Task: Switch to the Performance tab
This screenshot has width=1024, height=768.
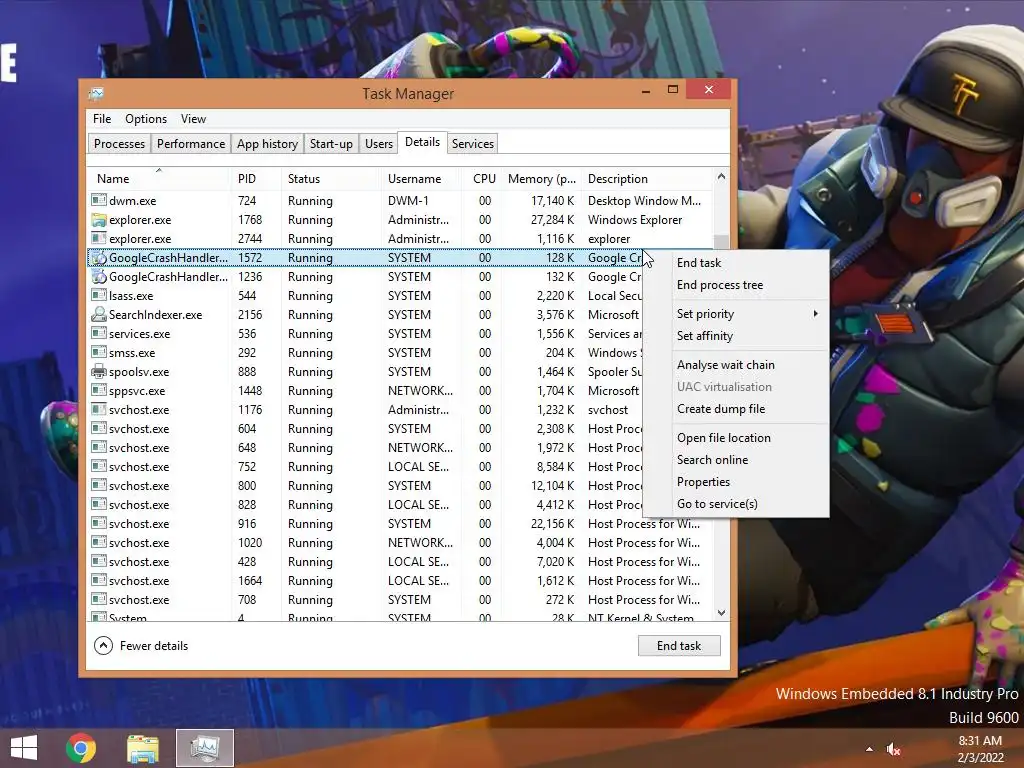Action: click(x=191, y=144)
